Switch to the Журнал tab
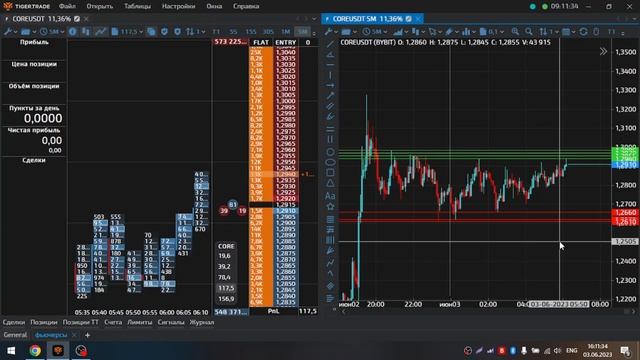The image size is (640, 360). pyautogui.click(x=202, y=322)
